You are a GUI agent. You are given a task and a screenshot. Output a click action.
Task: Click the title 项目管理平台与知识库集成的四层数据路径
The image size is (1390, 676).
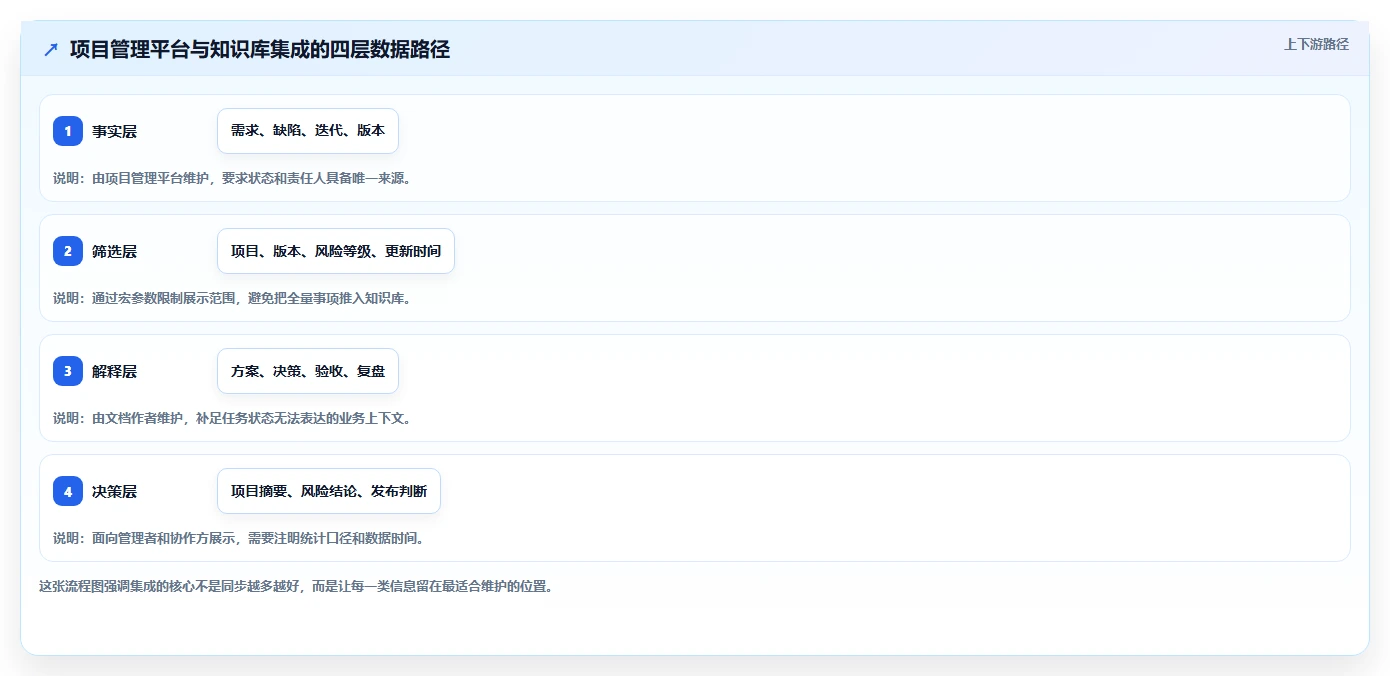(260, 50)
